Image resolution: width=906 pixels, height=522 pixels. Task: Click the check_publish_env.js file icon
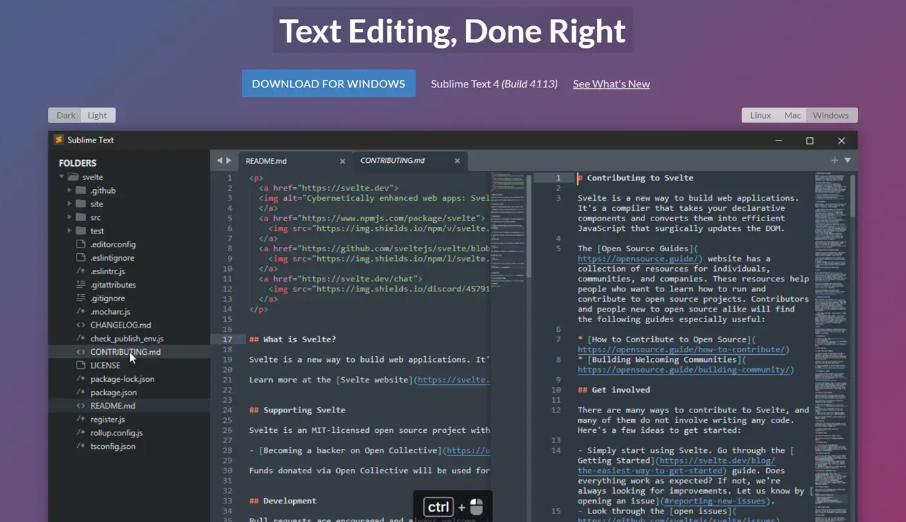[x=81, y=338]
